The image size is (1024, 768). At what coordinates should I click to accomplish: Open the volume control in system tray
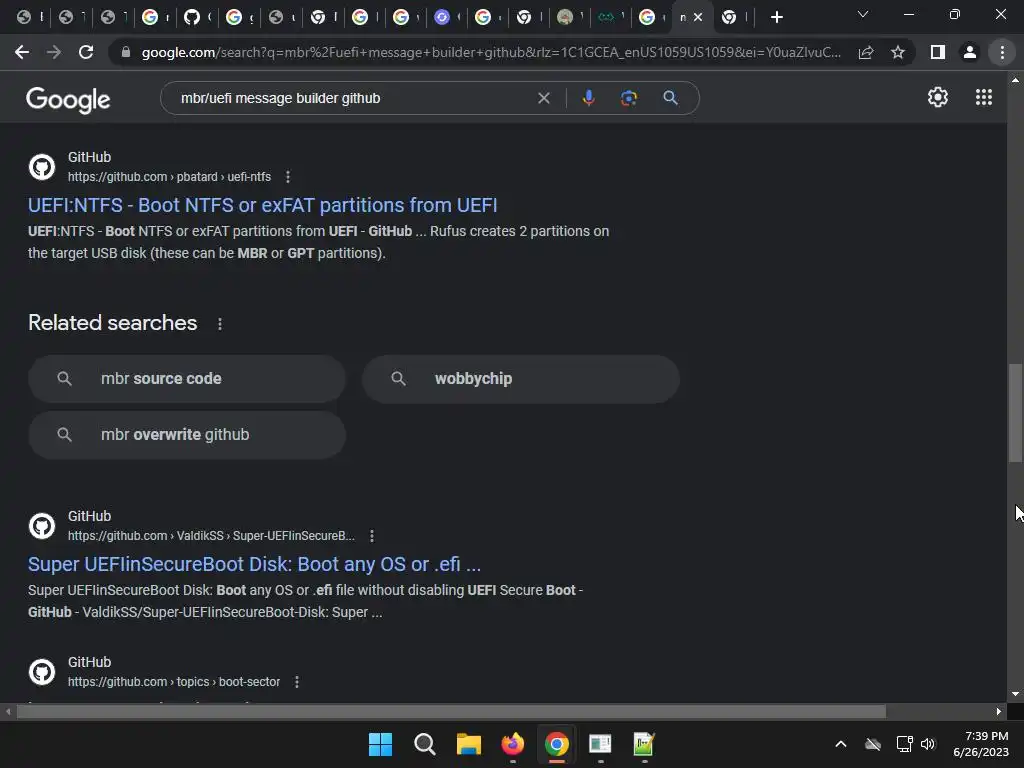click(927, 744)
